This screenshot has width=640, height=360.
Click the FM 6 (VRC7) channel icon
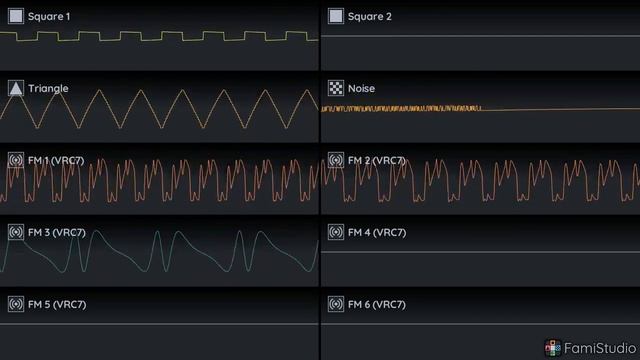point(336,304)
